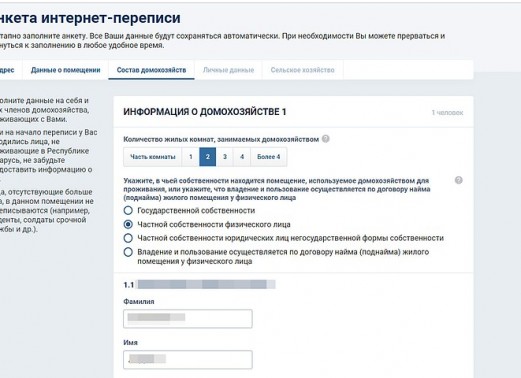Set number of rooms to 2
The width and height of the screenshot is (521, 378).
(x=207, y=157)
